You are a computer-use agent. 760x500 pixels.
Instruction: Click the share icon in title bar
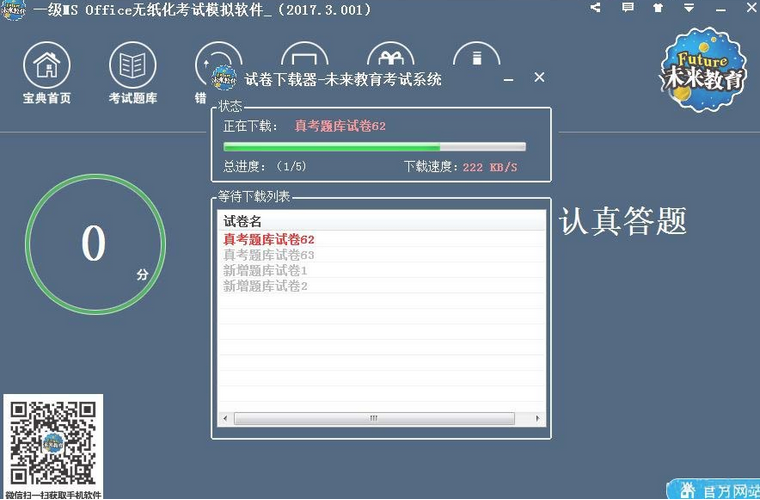pyautogui.click(x=596, y=7)
